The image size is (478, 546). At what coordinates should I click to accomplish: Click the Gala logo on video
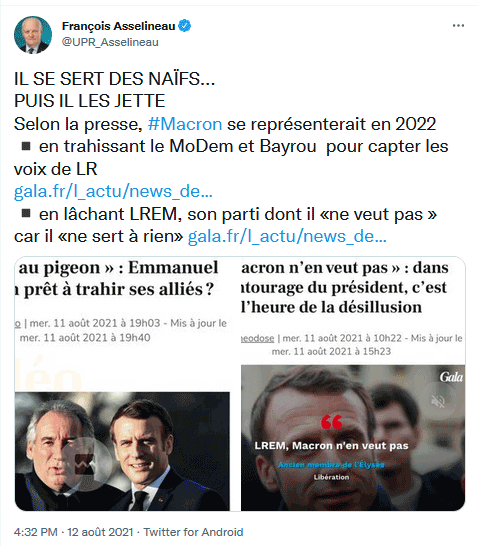[451, 377]
